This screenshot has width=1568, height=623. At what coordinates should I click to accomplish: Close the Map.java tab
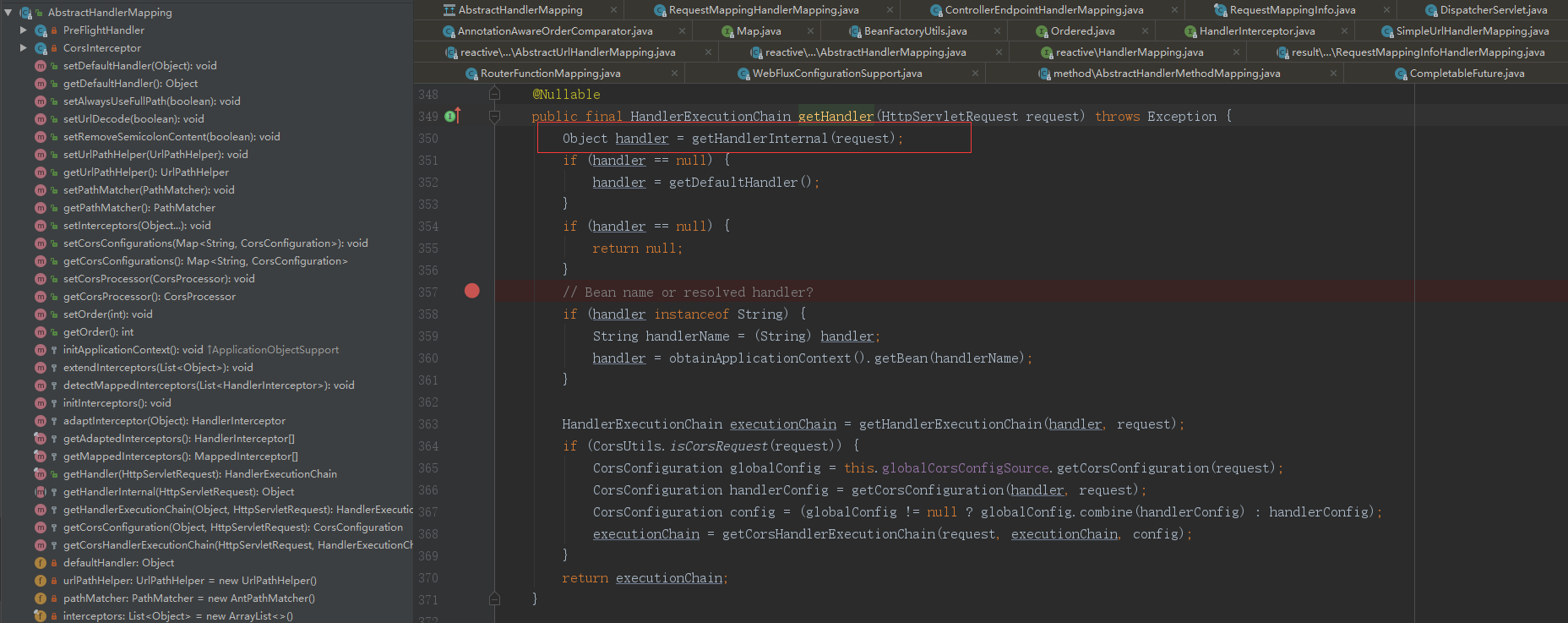[811, 31]
